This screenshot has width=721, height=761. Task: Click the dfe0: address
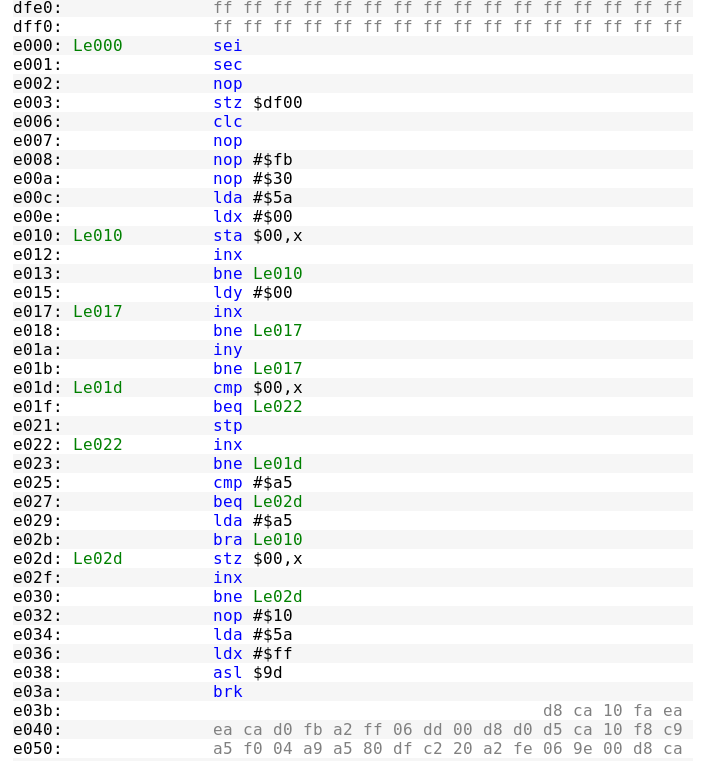(37, 7)
